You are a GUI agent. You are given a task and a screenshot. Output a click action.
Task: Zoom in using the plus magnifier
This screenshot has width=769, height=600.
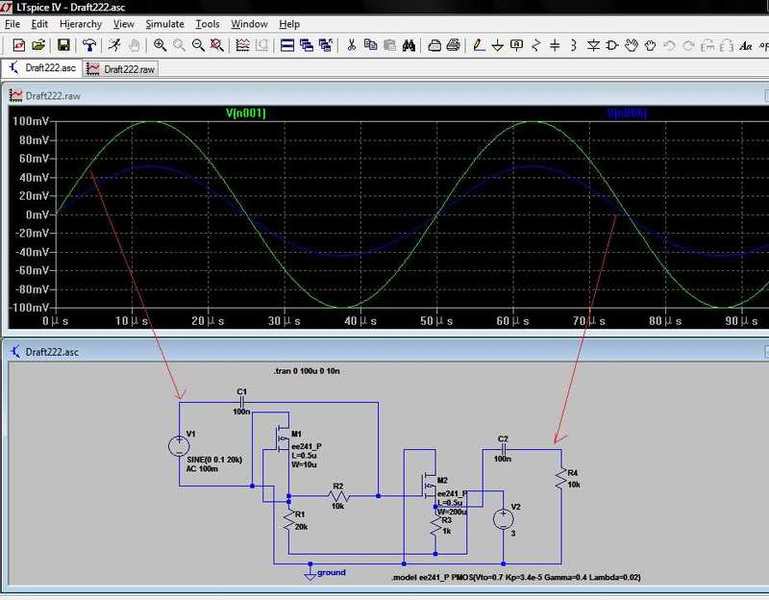pyautogui.click(x=159, y=46)
